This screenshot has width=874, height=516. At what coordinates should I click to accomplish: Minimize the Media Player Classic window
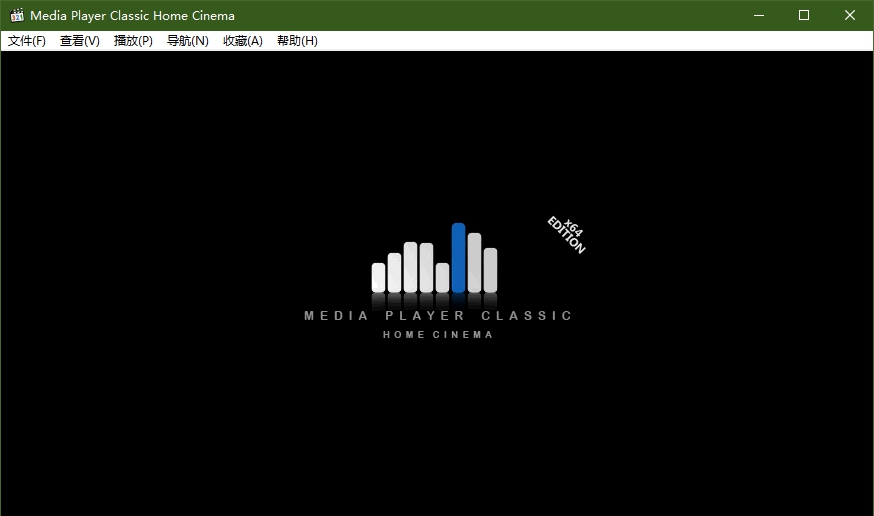(759, 16)
